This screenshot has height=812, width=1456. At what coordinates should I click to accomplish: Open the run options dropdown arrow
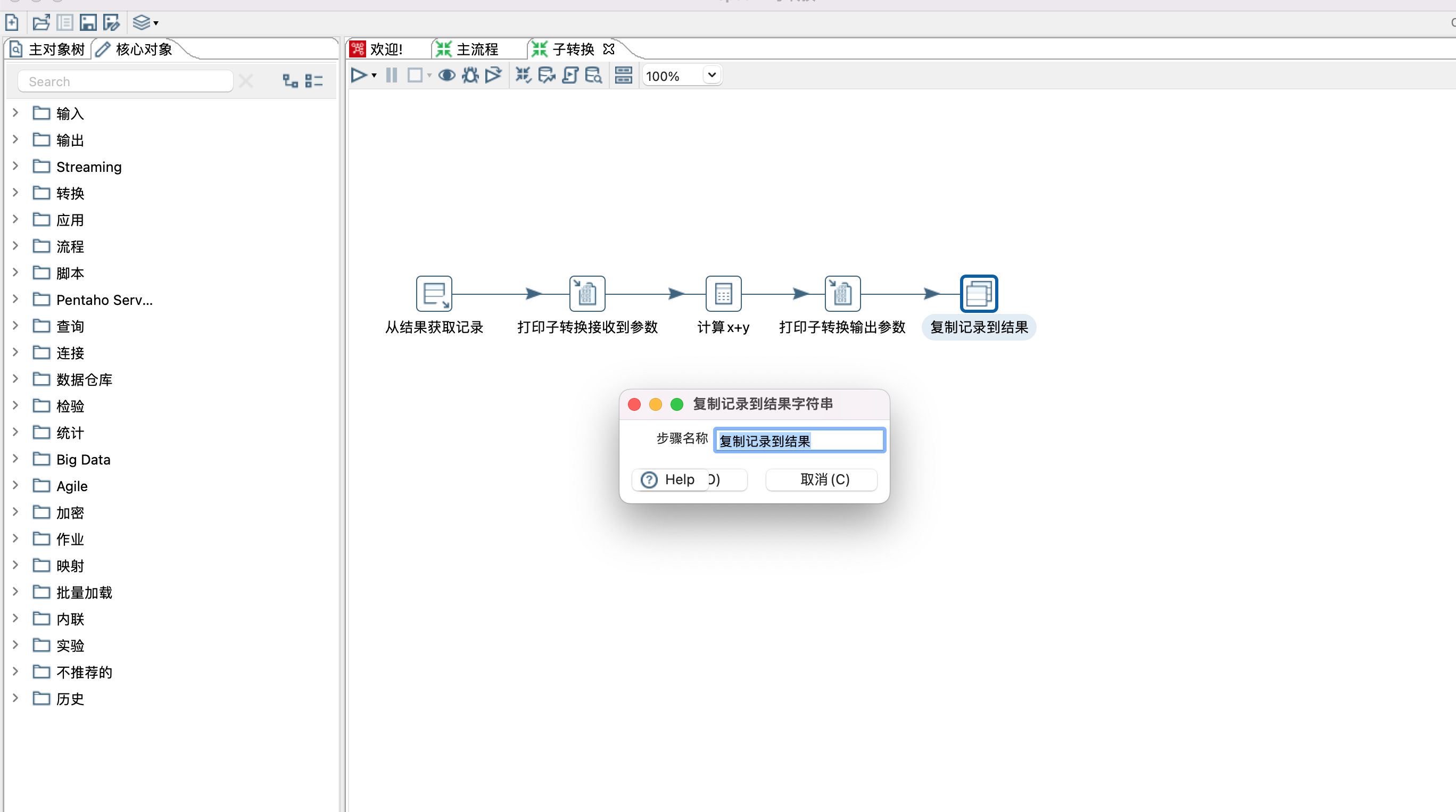click(x=374, y=76)
